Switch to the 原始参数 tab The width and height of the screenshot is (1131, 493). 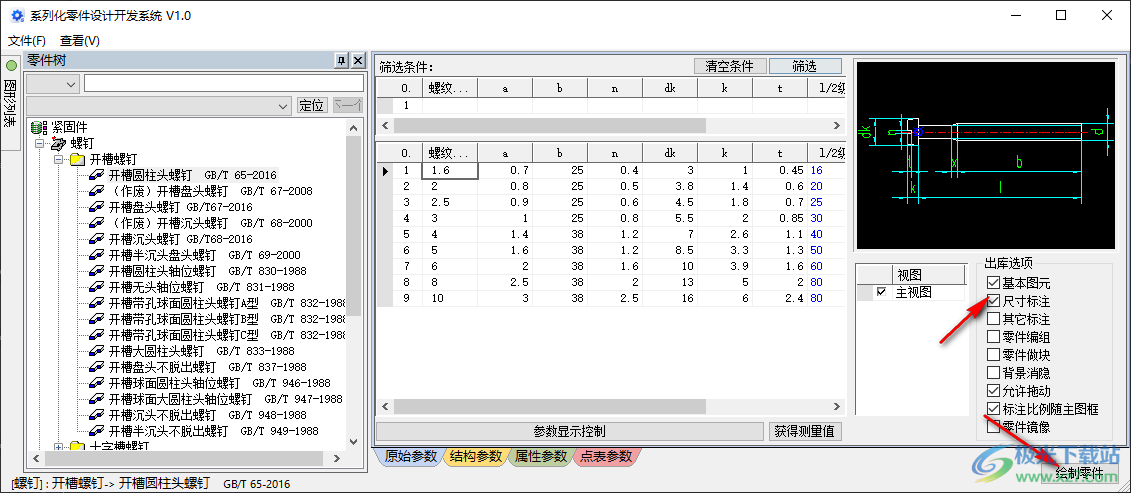[410, 456]
